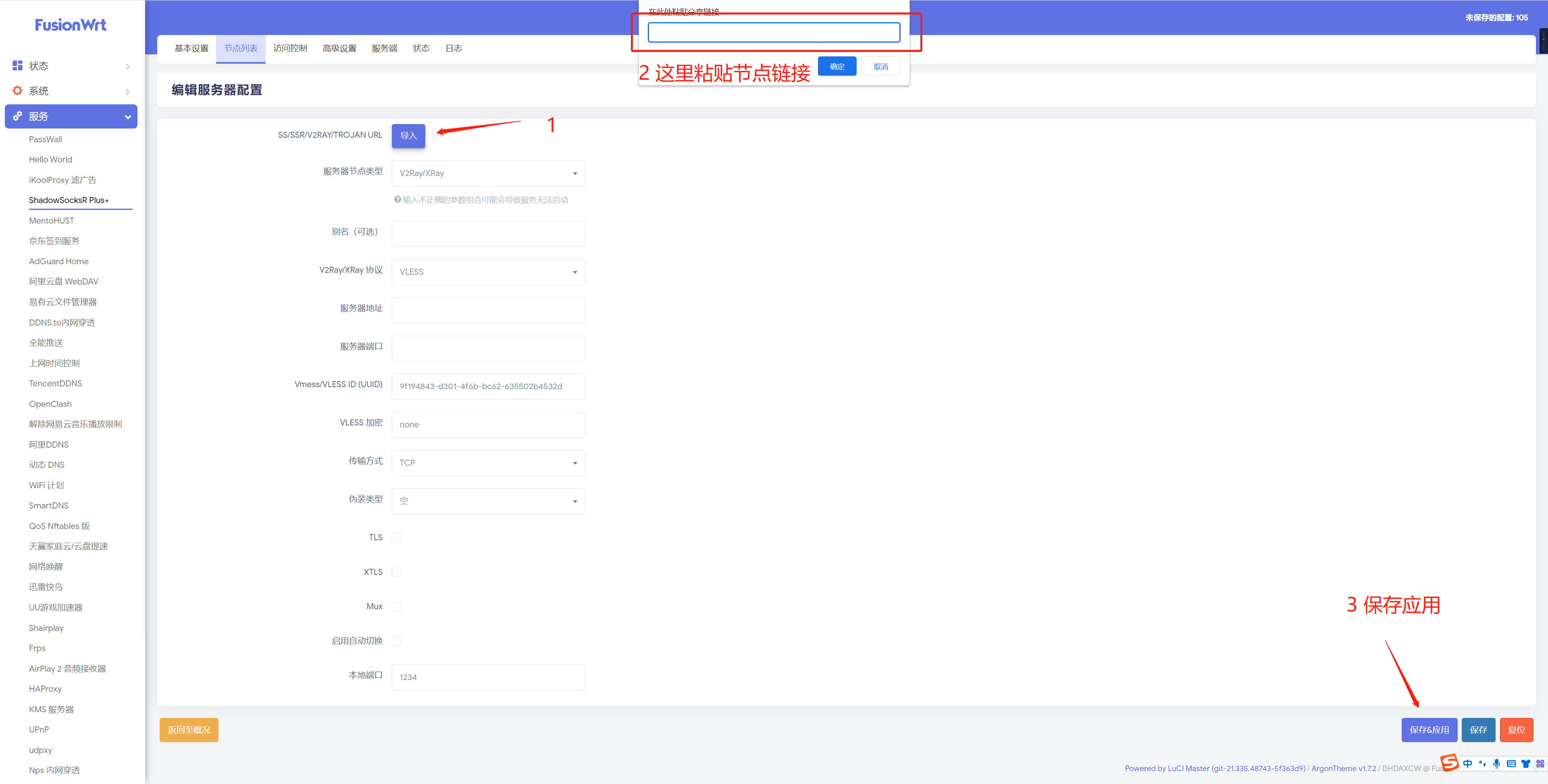Screen dimensions: 1548x784
Task: Click the 保存&应用 button
Action: [1429, 730]
